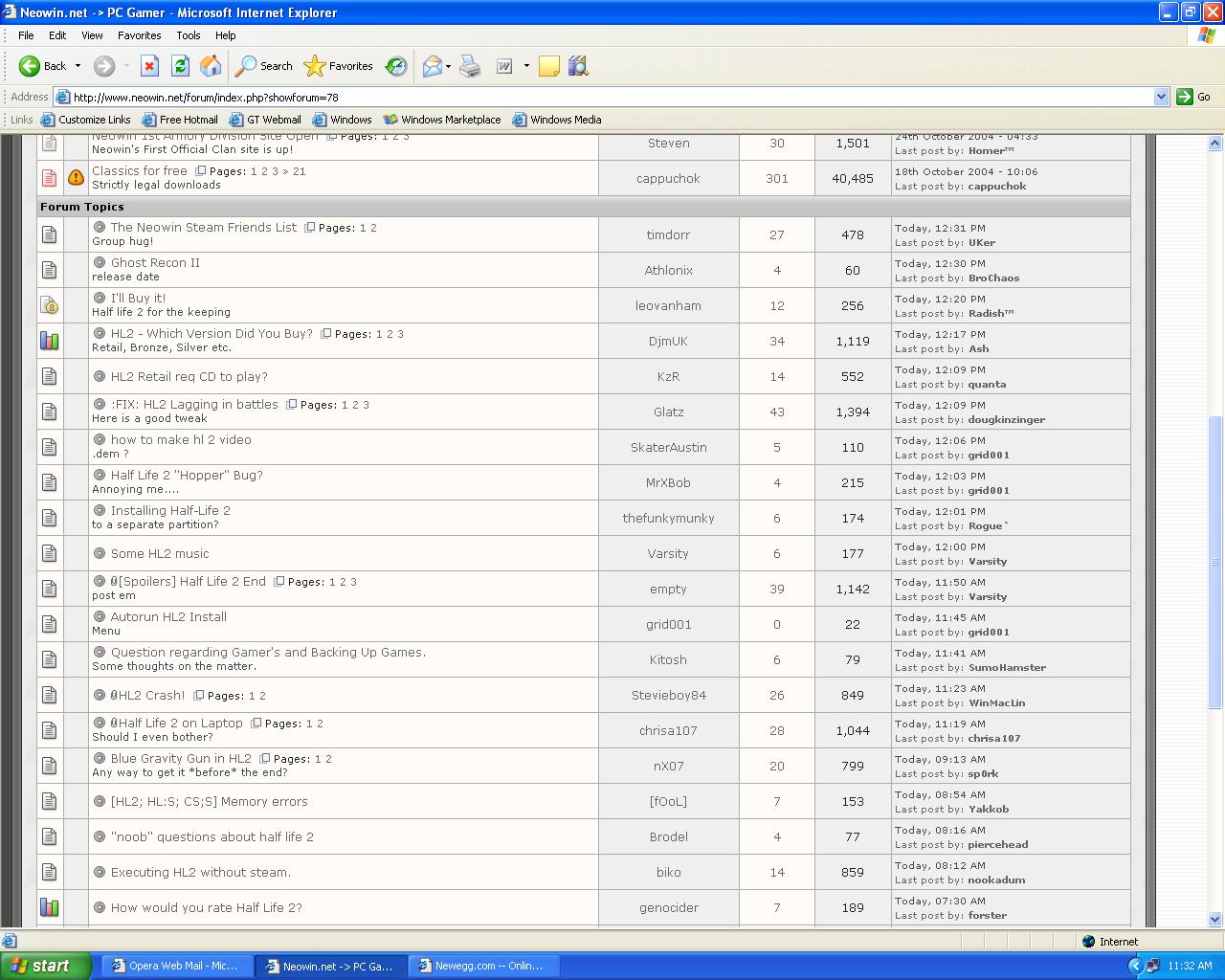
Task: Open the Back button history dropdown arrow
Action: (78, 66)
